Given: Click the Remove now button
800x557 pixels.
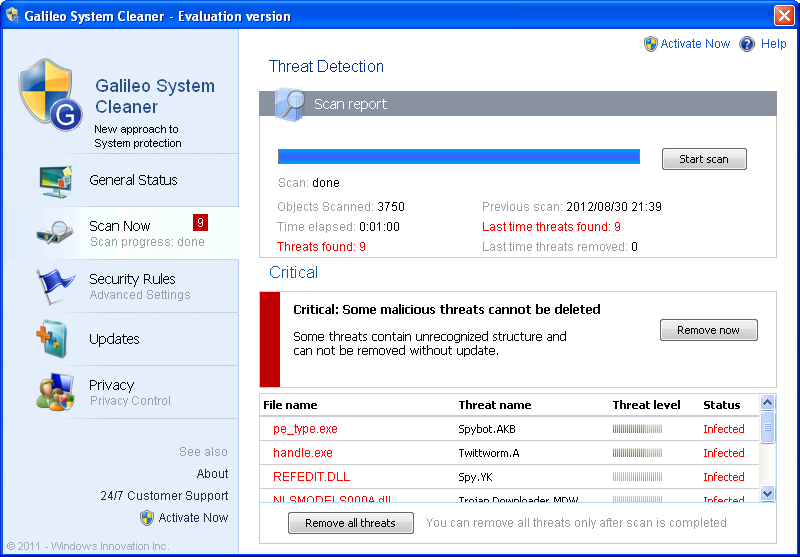Looking at the screenshot, I should click(709, 330).
